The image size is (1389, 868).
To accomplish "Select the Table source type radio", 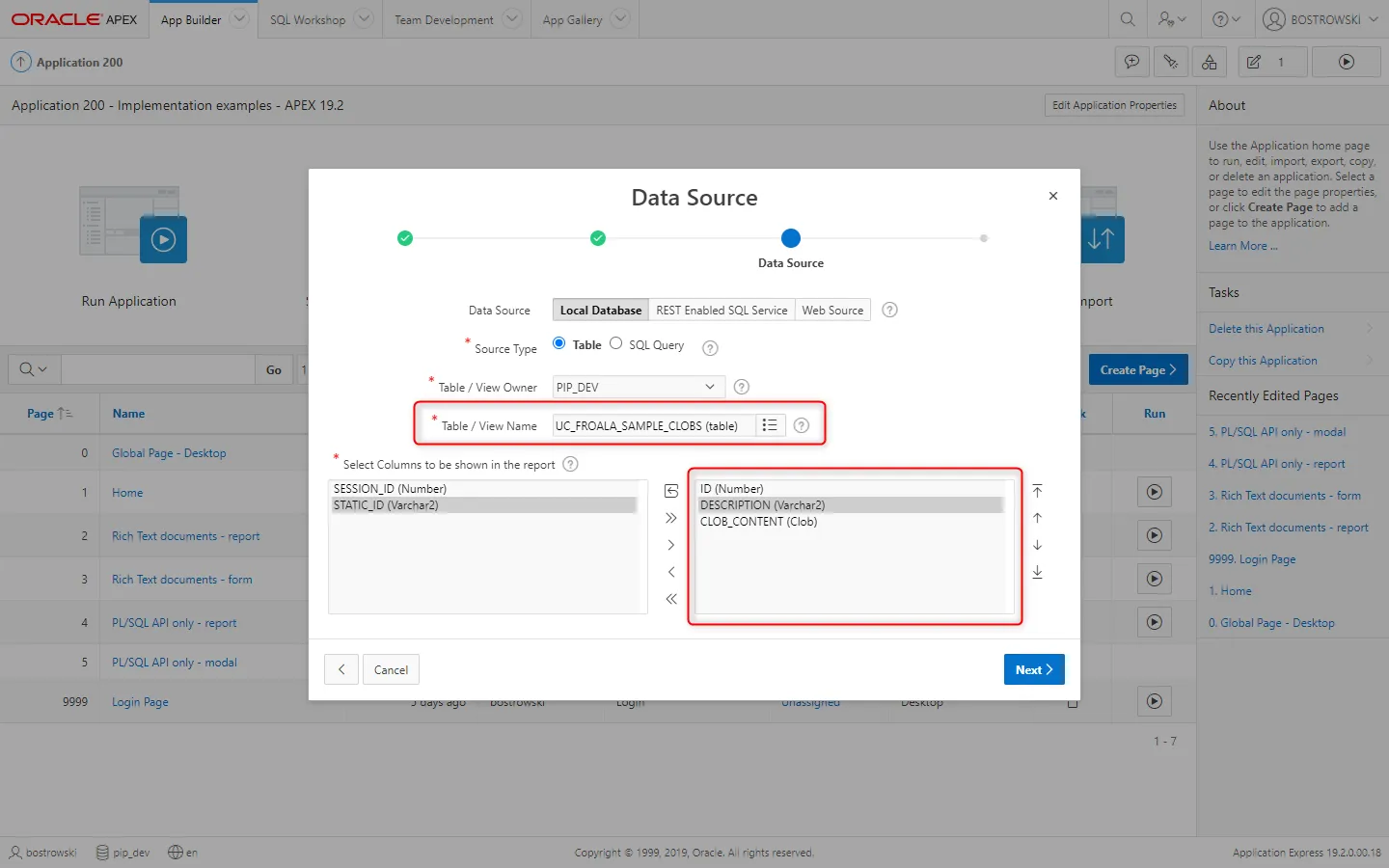I will tap(559, 343).
